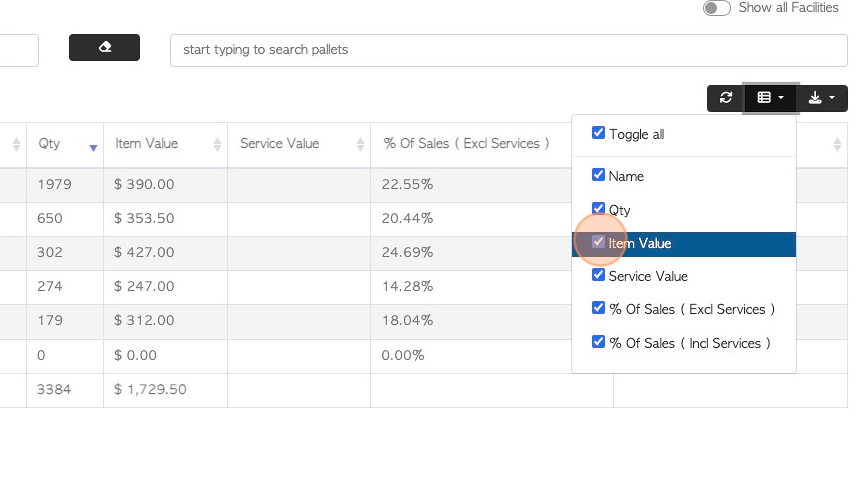Image resolution: width=860 pixels, height=481 pixels.
Task: Open the column visibility table icon
Action: (764, 98)
